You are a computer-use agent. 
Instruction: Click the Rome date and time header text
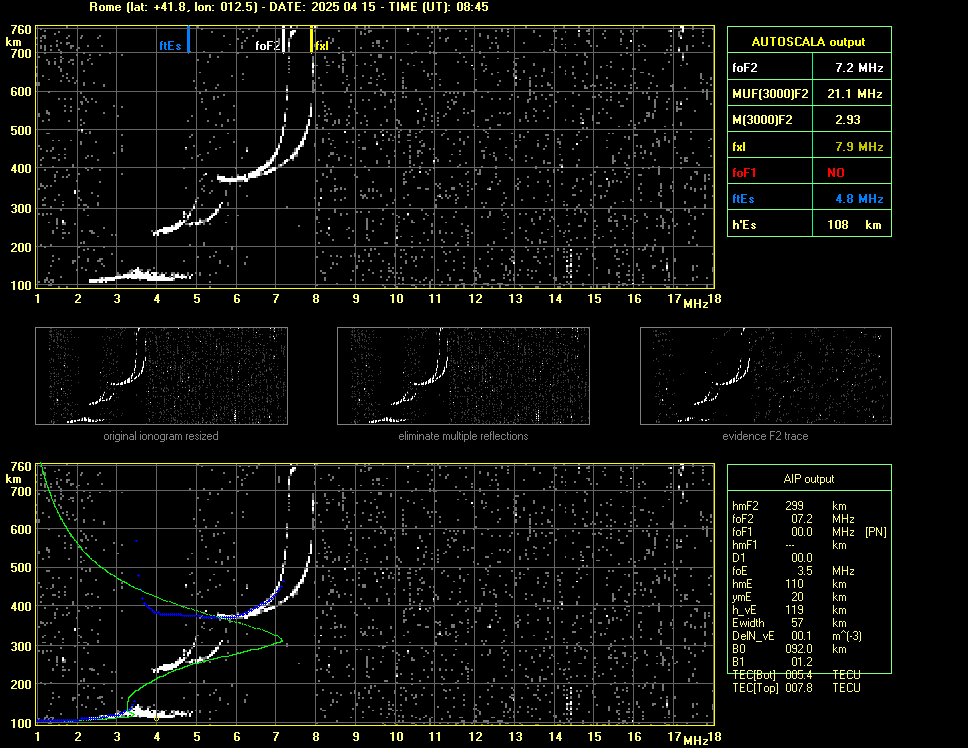(289, 7)
